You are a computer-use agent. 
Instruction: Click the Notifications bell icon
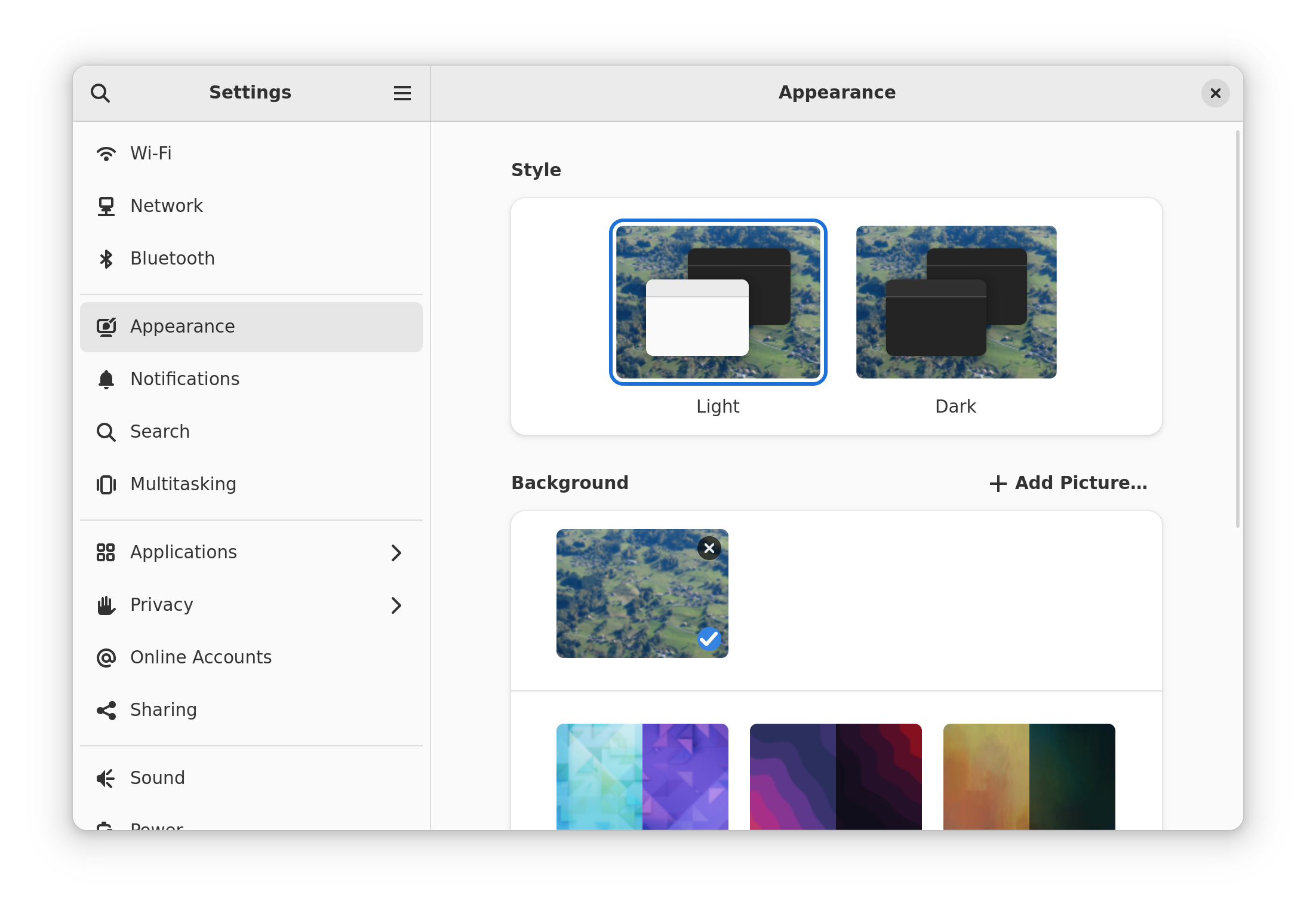[x=106, y=380]
